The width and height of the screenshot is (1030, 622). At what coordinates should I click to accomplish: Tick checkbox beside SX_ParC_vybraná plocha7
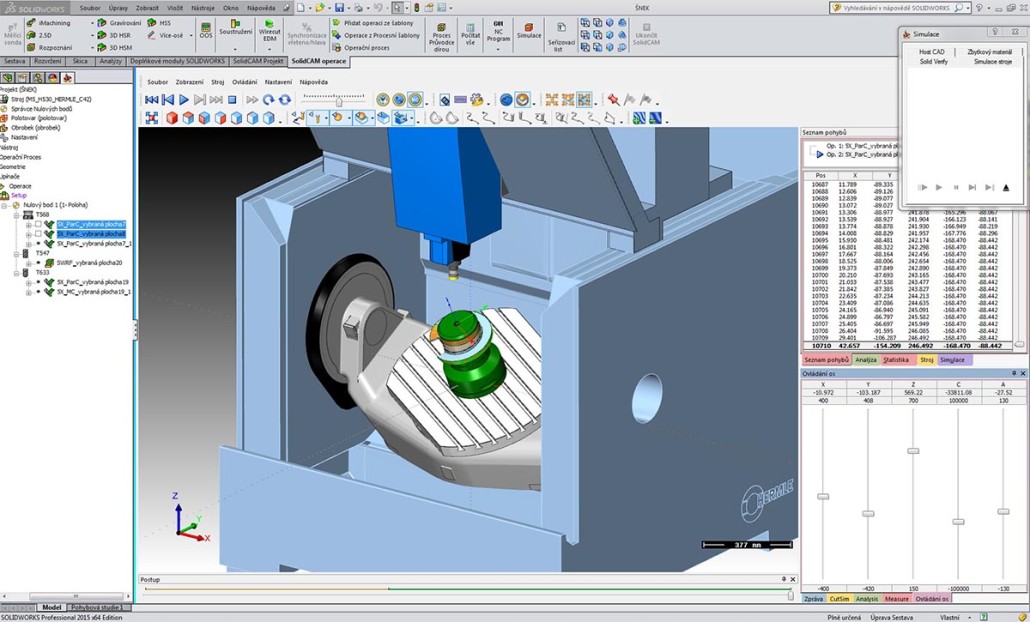coord(38,225)
